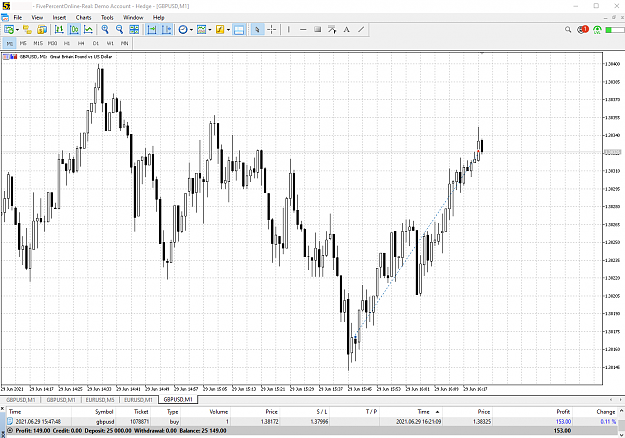Screen dimensions: 625x438
Task: Switch timeframe to M1
Action: (10, 43)
